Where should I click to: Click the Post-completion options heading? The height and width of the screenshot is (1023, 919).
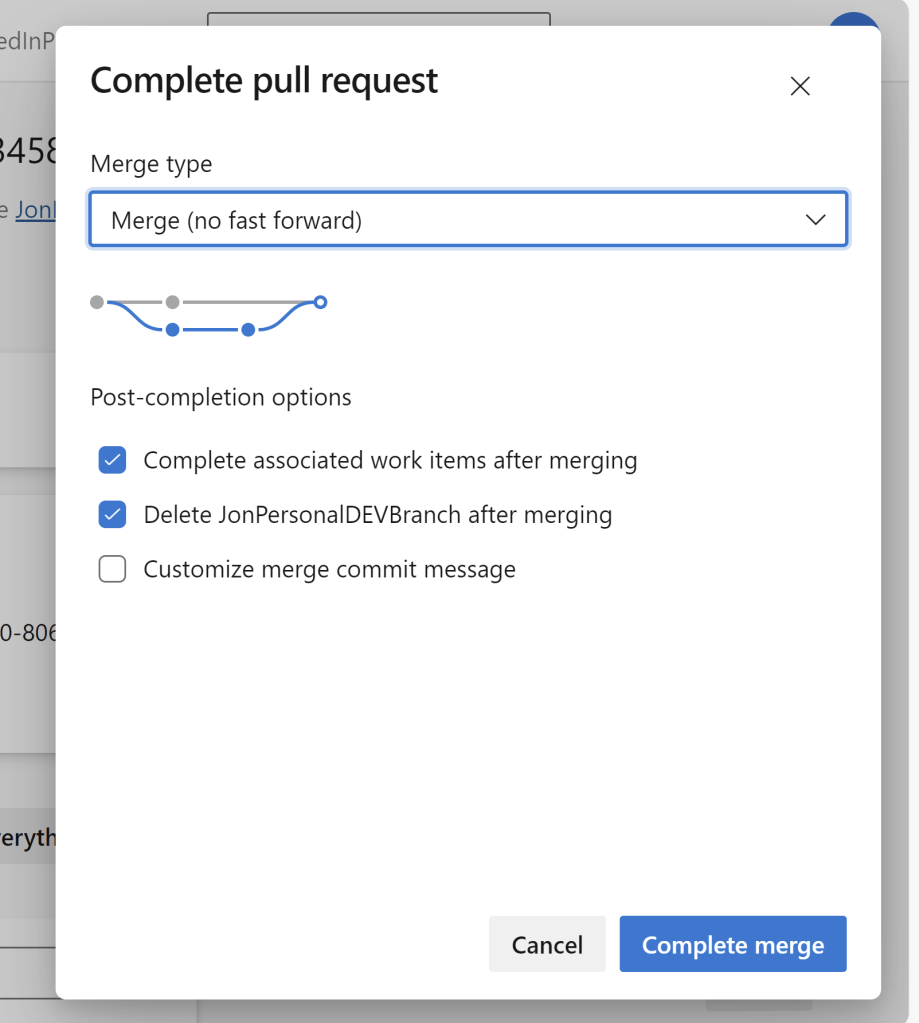click(221, 397)
